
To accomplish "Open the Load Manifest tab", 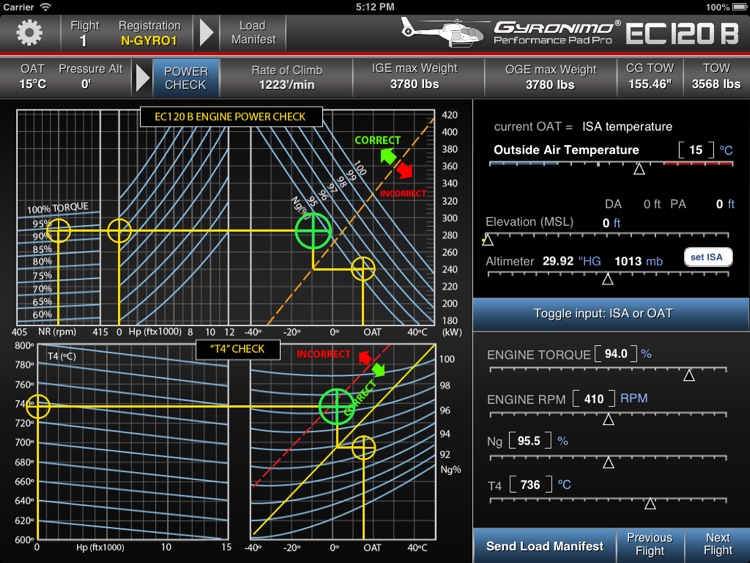I will point(253,33).
